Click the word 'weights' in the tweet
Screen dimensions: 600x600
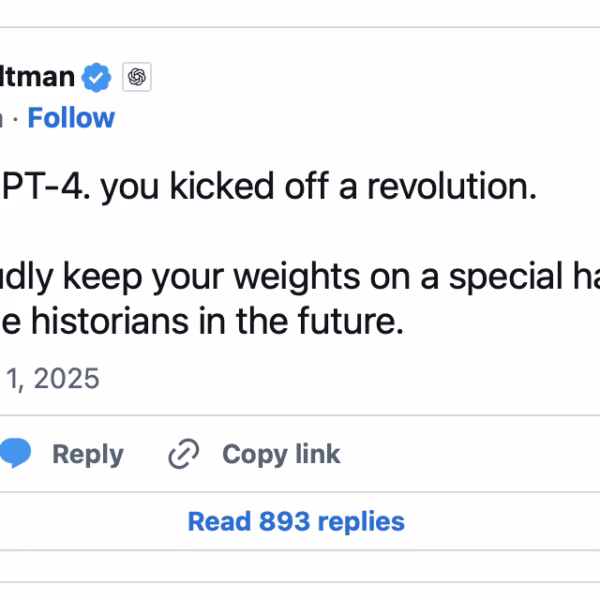click(297, 278)
